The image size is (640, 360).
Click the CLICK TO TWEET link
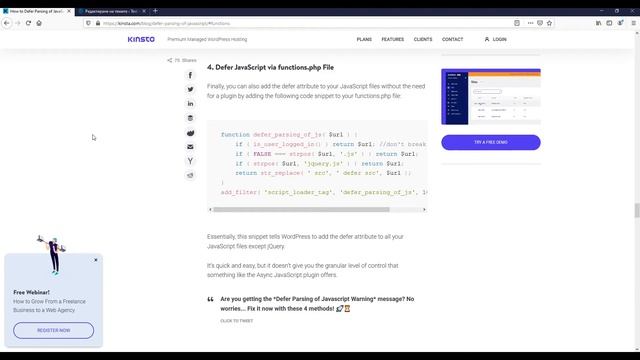(237, 321)
